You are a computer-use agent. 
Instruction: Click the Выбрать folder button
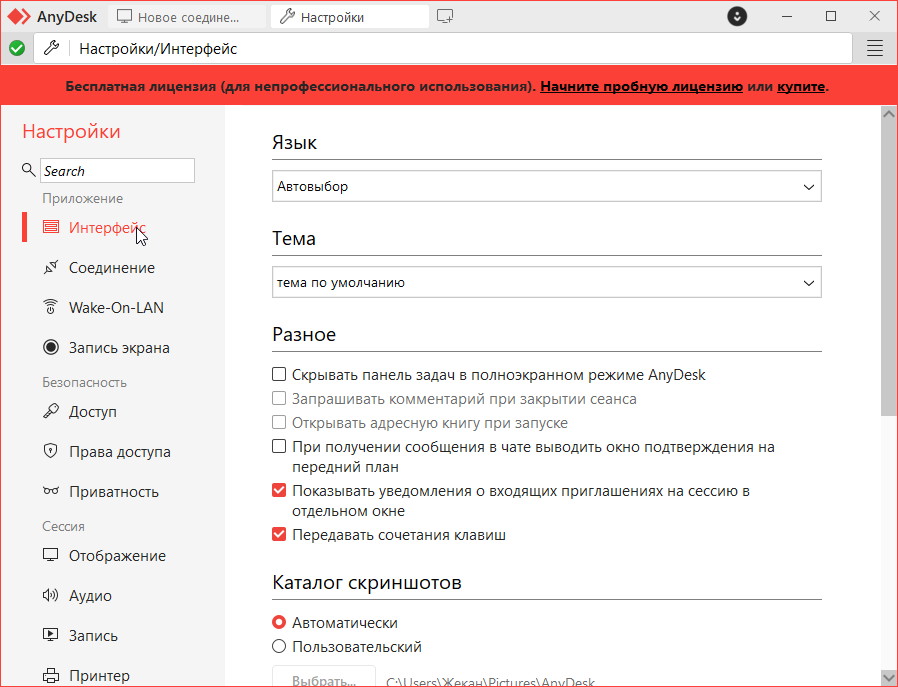point(324,676)
